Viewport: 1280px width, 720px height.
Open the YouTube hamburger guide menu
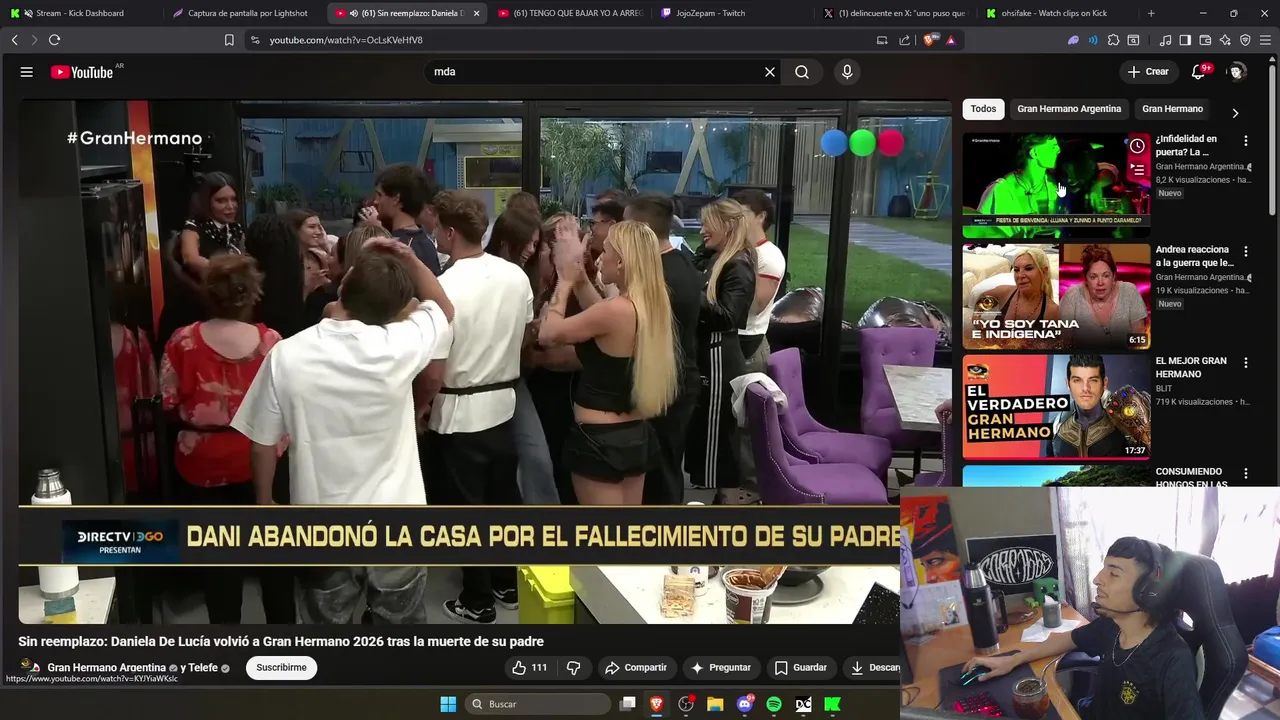[27, 72]
